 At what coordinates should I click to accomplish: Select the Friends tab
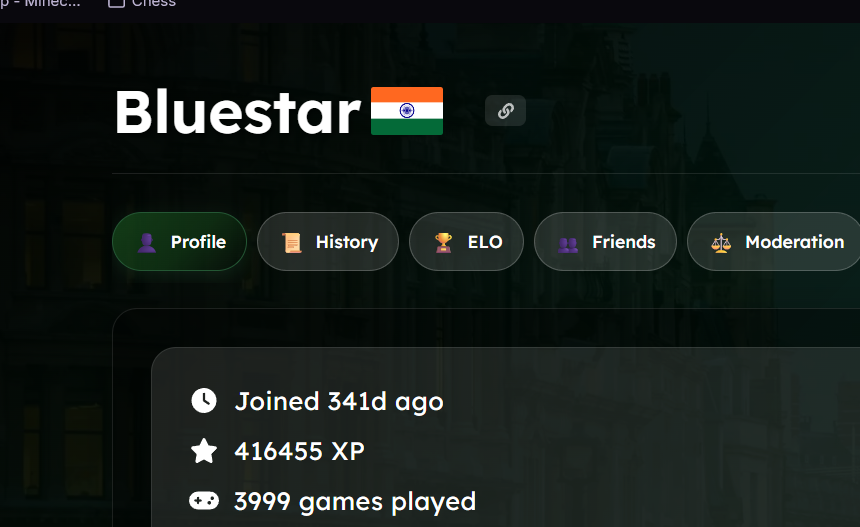coord(605,241)
